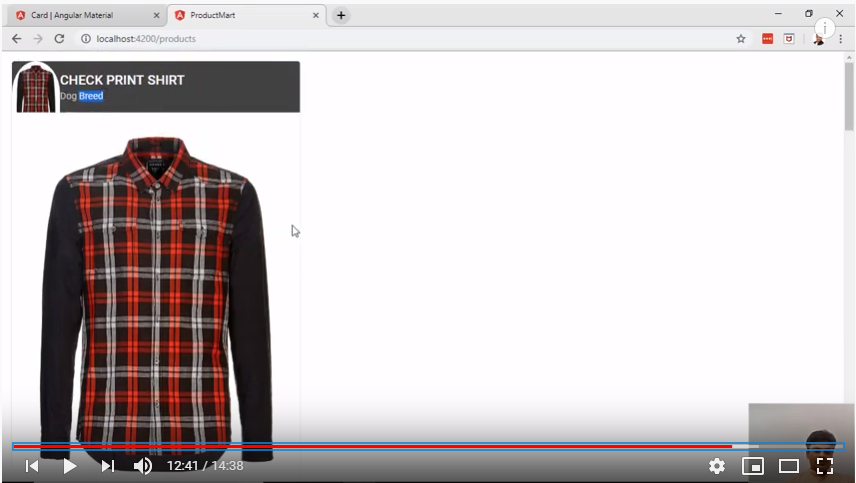Switch to the Card | Angular Material tab
Screen dimensions: 856x483
pyautogui.click(x=87, y=15)
